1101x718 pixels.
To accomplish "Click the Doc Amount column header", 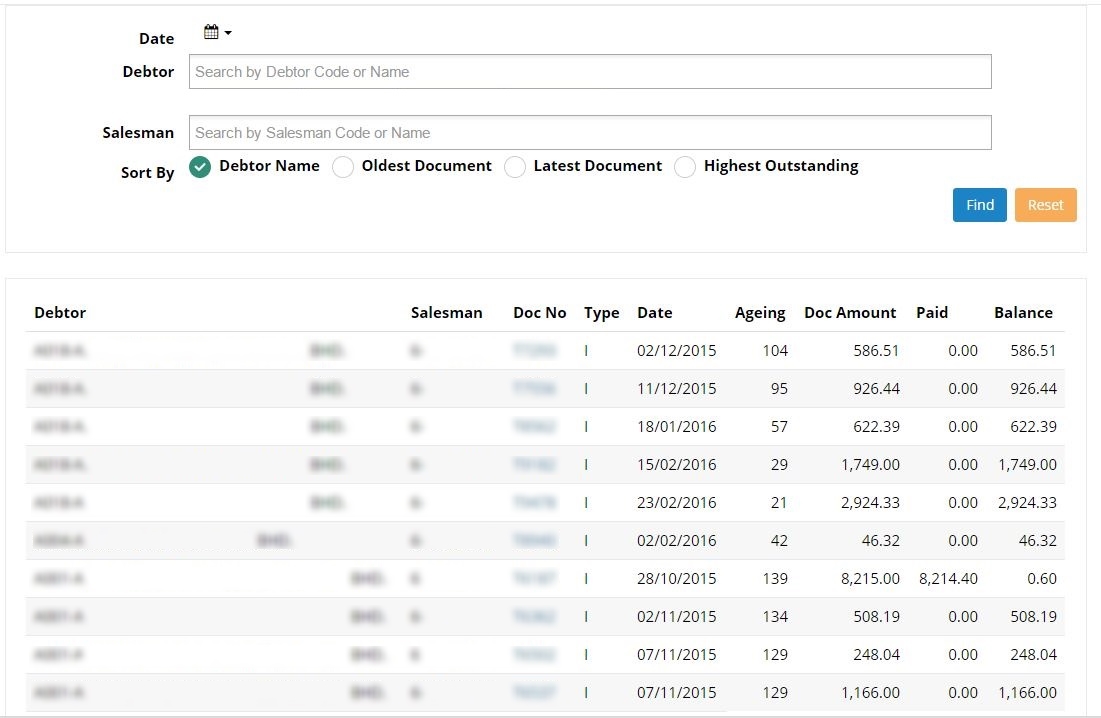I will 850,313.
